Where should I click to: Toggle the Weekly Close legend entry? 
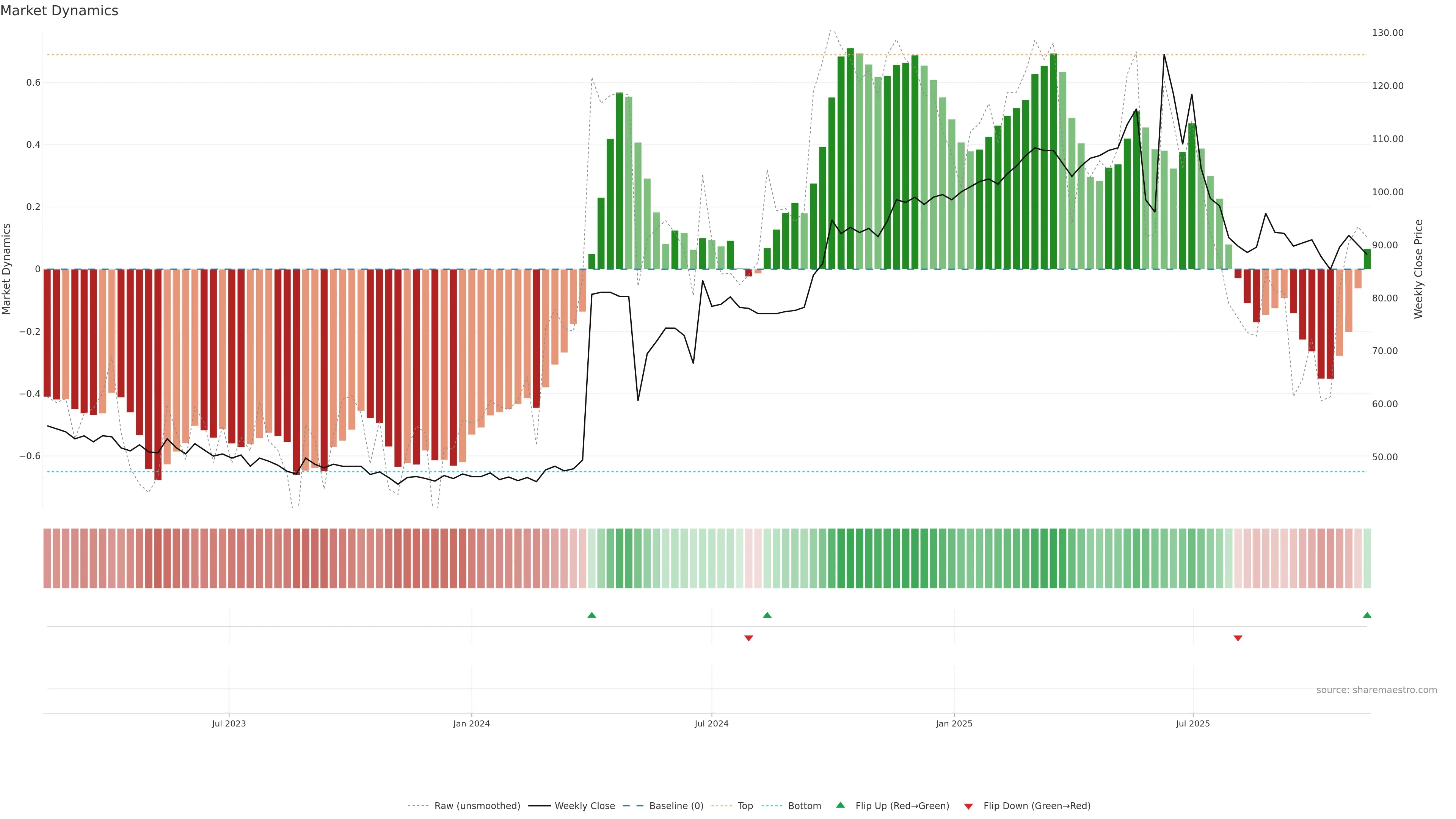584,806
